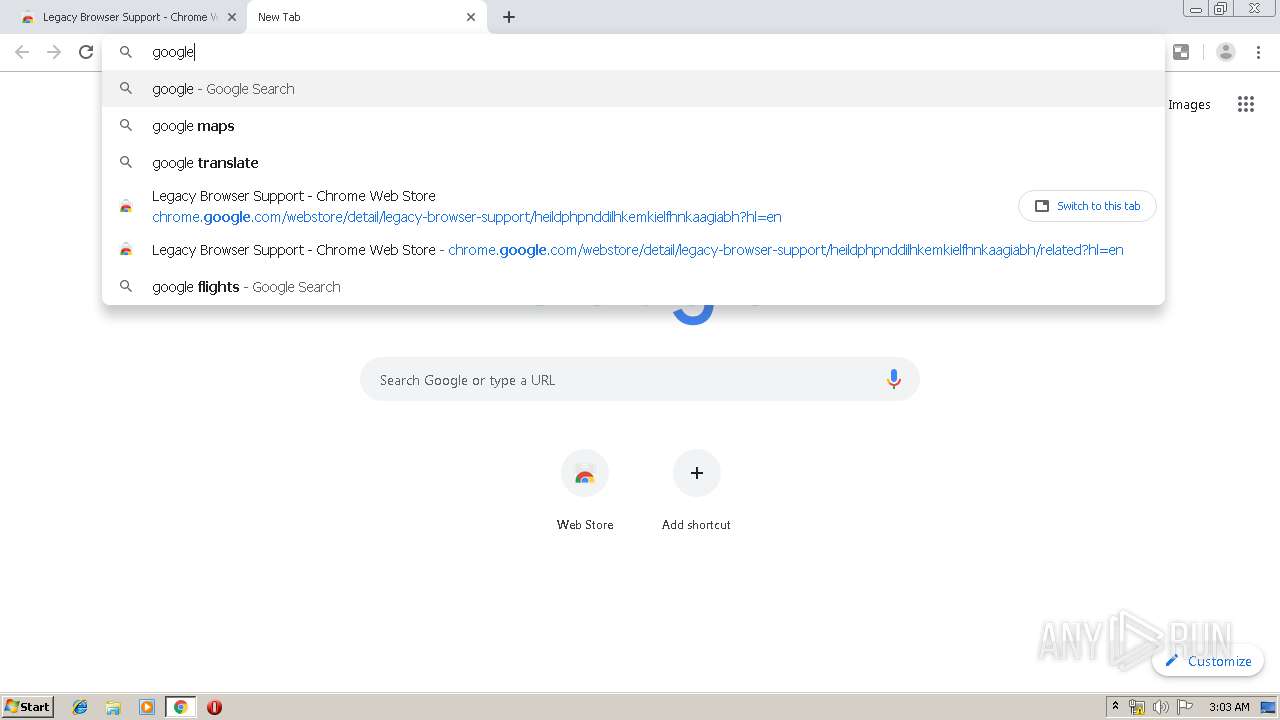
Task: Show hidden system tray icons
Action: (1115, 707)
